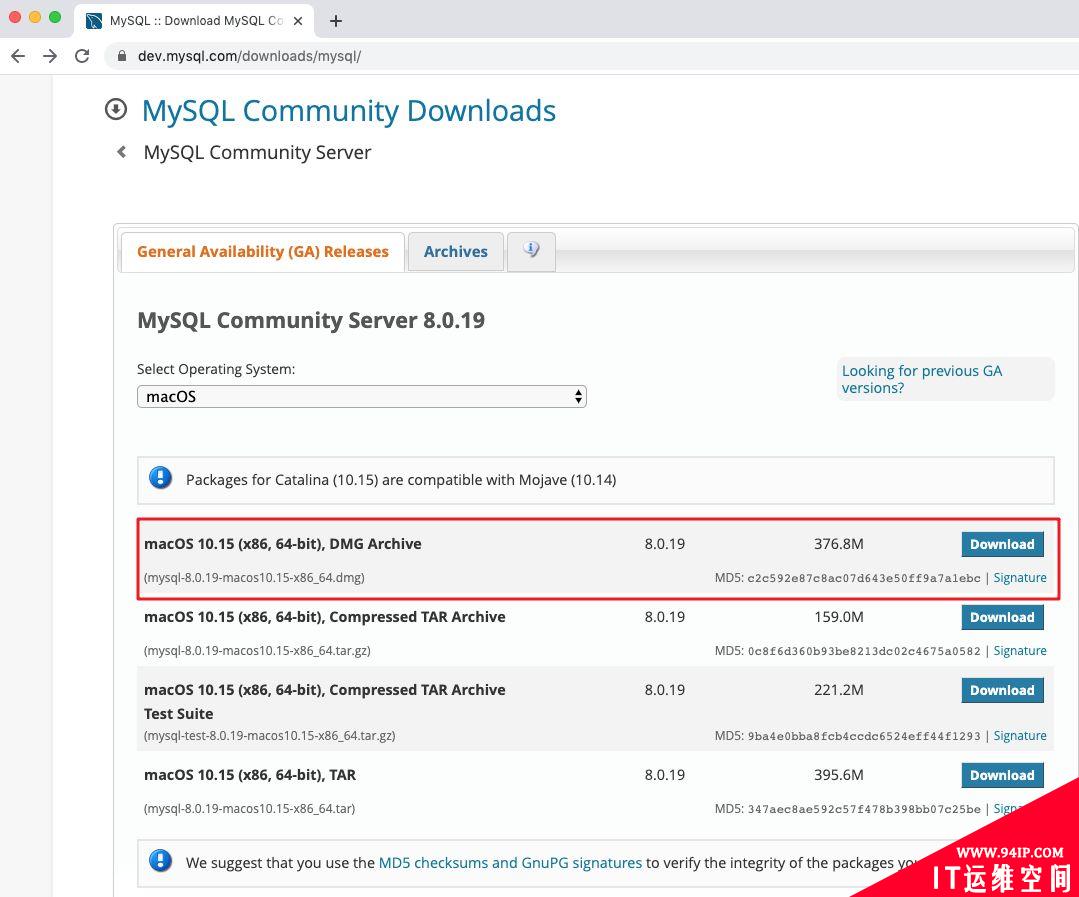Download the 159.0M Compressed TAR Archive
The image size is (1079, 897).
1002,617
